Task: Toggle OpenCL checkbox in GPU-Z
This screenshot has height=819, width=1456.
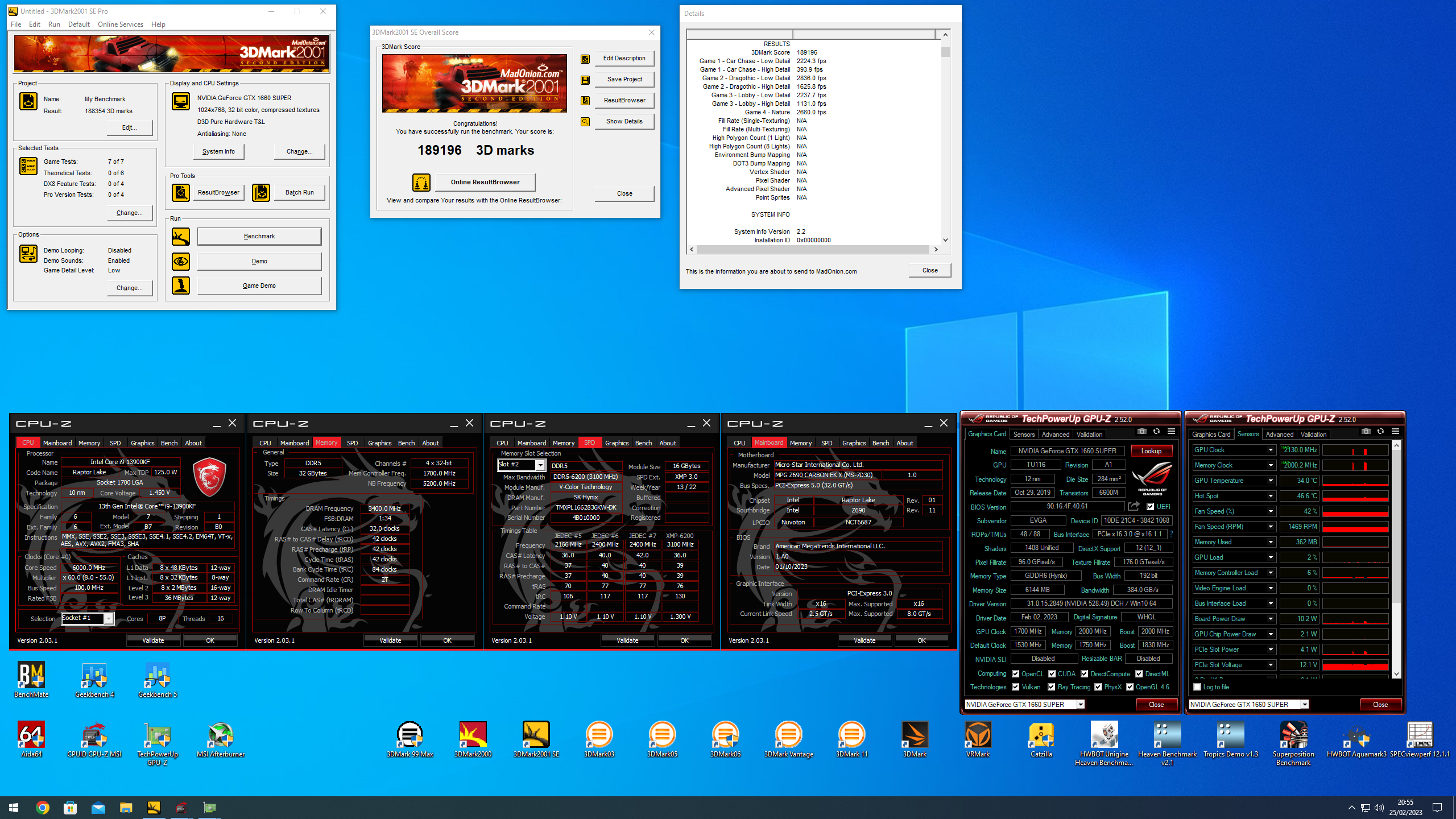Action: 1015,673
